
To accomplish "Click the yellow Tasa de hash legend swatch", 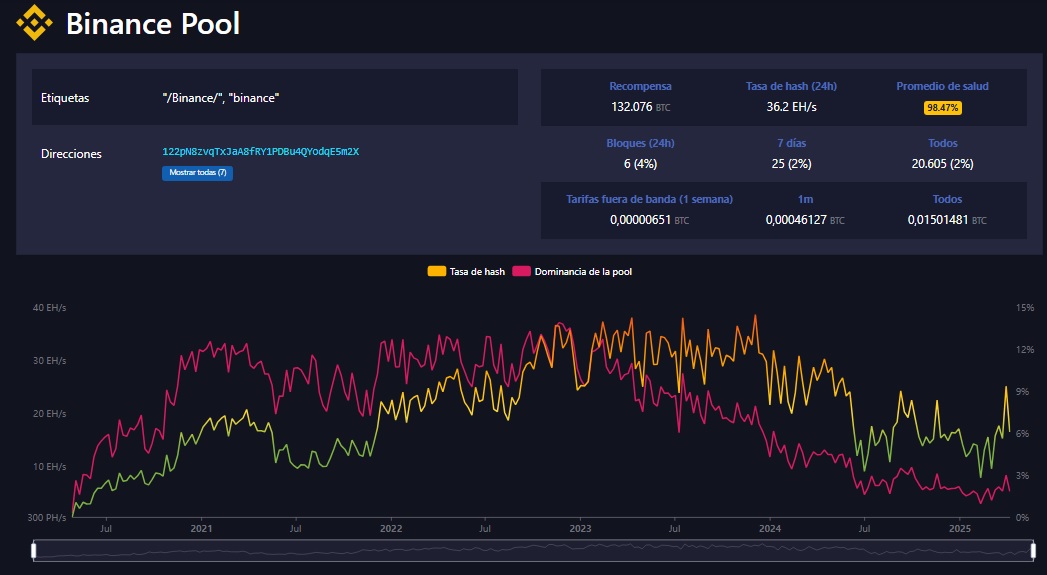I will click(437, 271).
